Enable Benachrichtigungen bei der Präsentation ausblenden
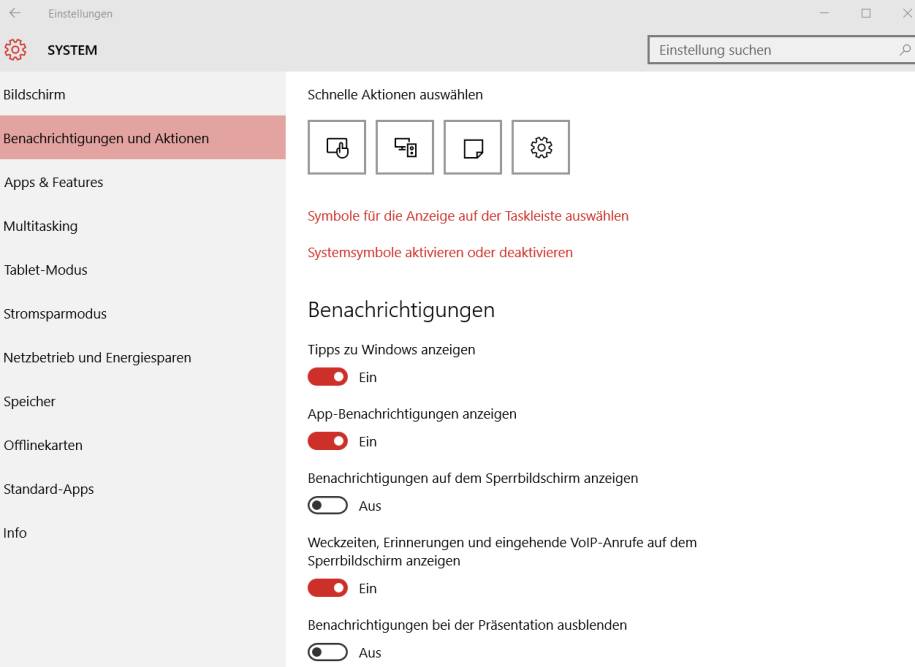This screenshot has width=915, height=667. point(328,652)
